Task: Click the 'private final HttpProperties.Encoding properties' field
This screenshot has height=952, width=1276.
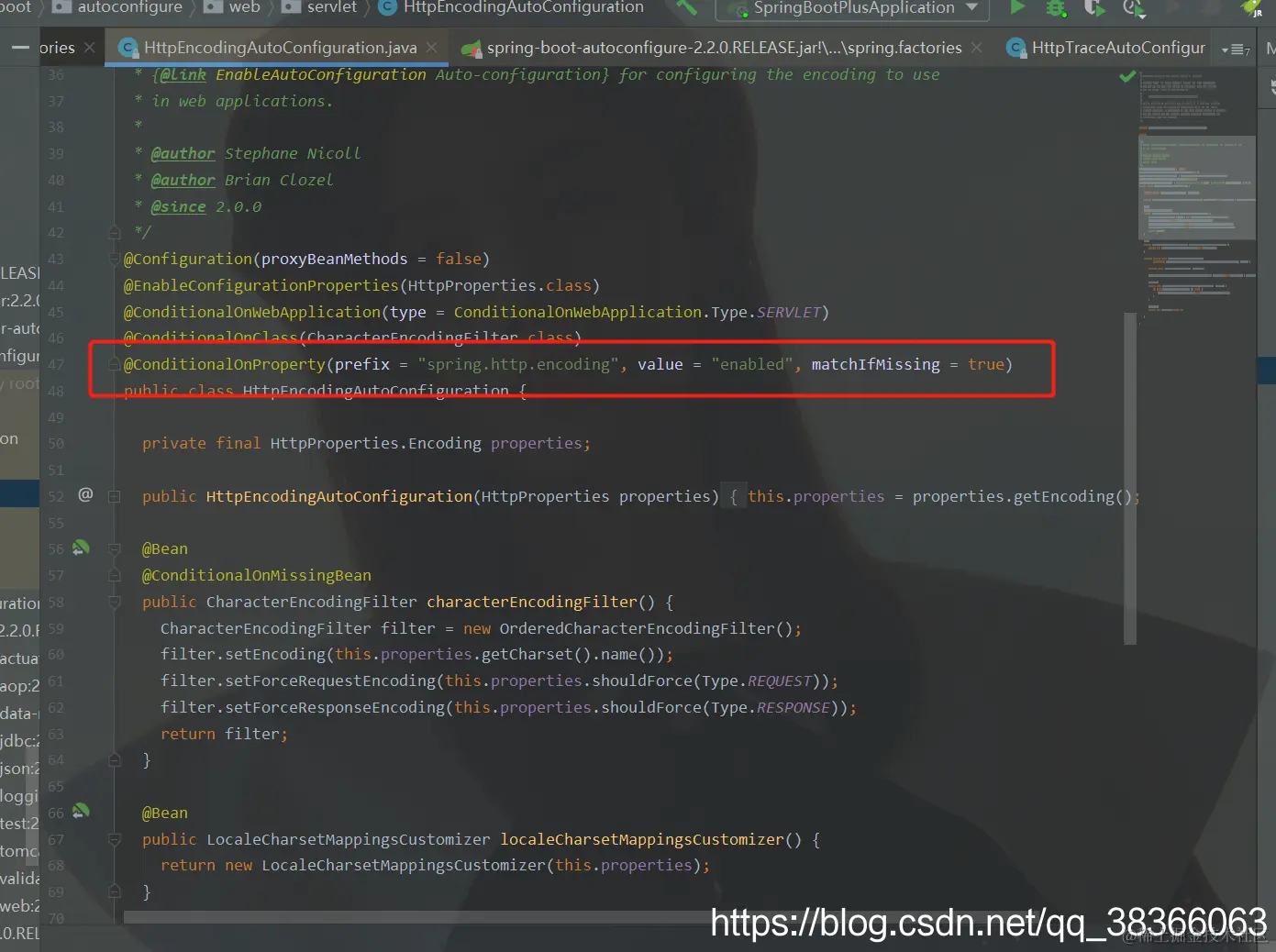Action: [x=366, y=443]
